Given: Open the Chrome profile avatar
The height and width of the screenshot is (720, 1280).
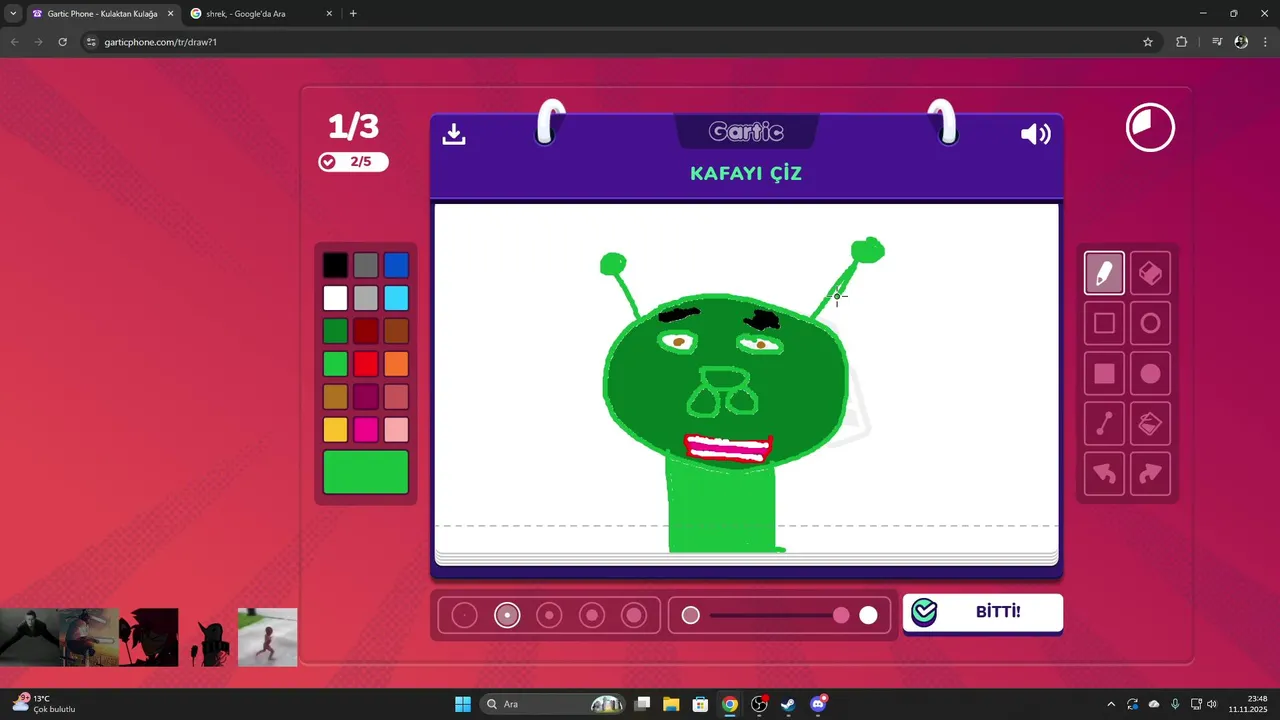Looking at the screenshot, I should 1241,42.
